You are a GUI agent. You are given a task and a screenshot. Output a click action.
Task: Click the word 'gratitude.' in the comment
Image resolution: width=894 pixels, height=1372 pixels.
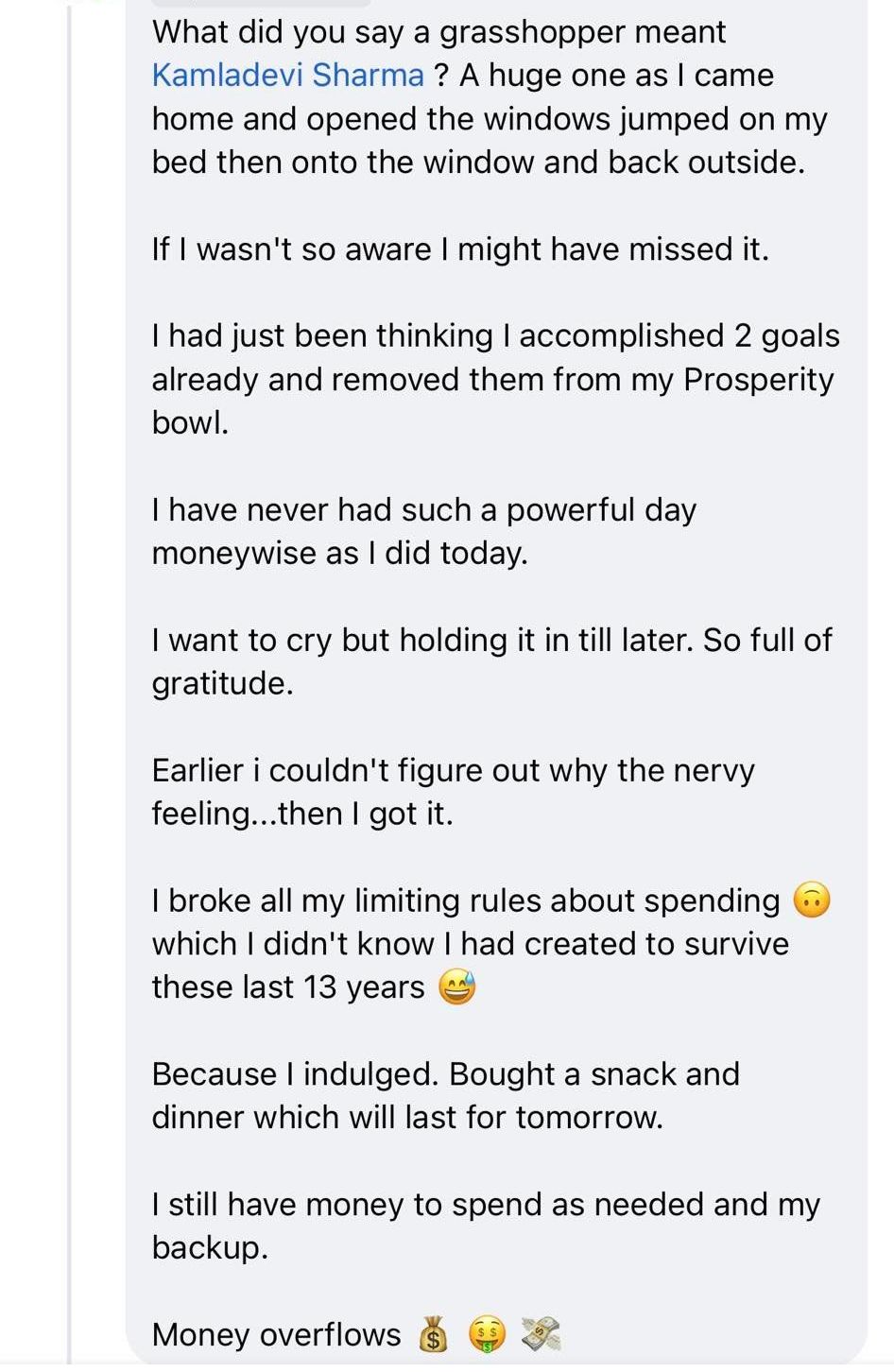(x=222, y=684)
